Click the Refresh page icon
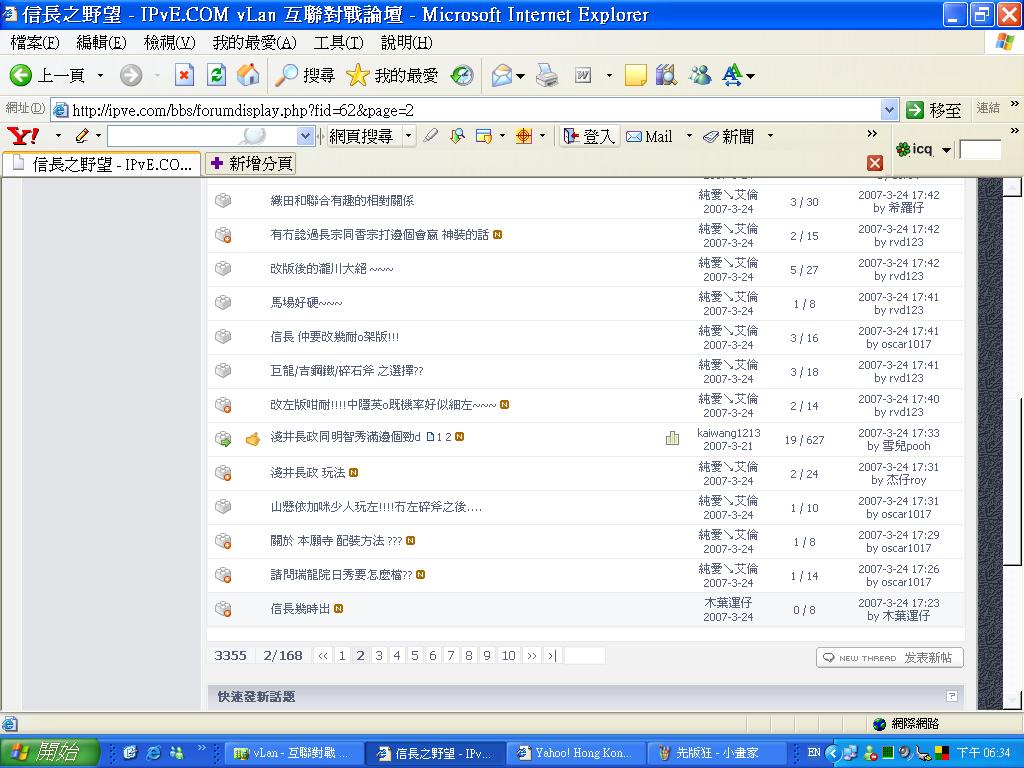Viewport: 1024px width, 768px height. pyautogui.click(x=216, y=75)
